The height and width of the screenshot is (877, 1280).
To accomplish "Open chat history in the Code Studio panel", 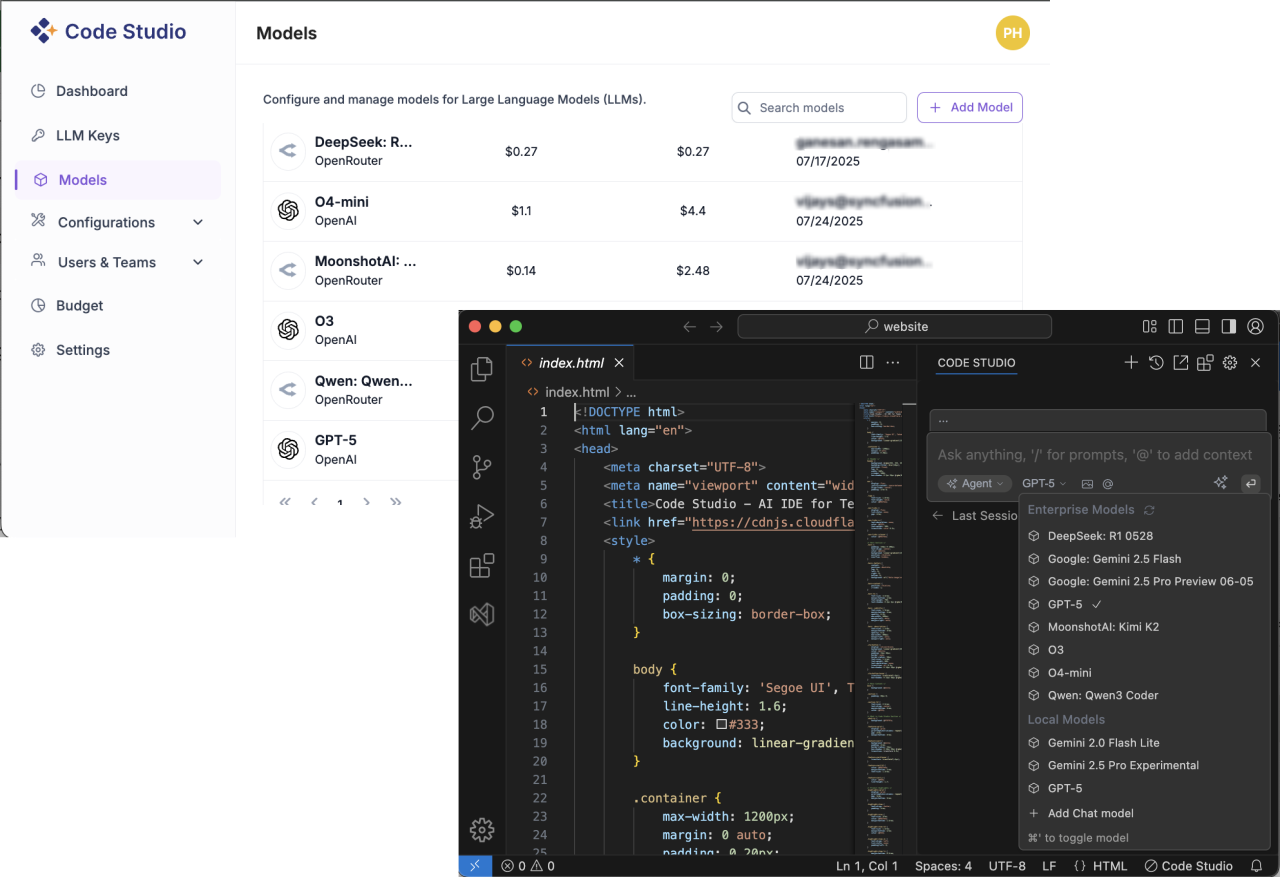I will [x=1155, y=362].
